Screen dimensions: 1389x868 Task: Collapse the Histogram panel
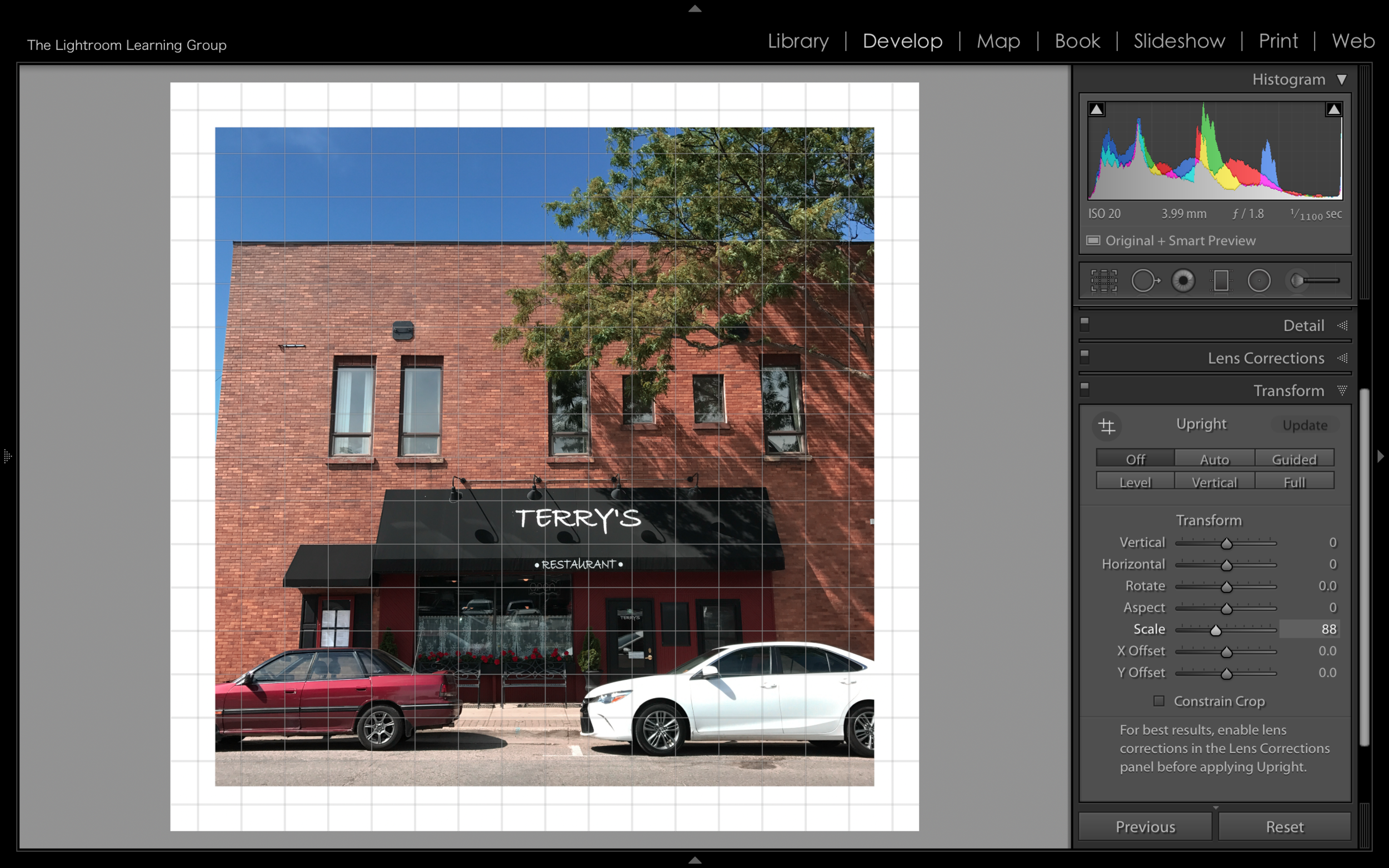pyautogui.click(x=1341, y=79)
